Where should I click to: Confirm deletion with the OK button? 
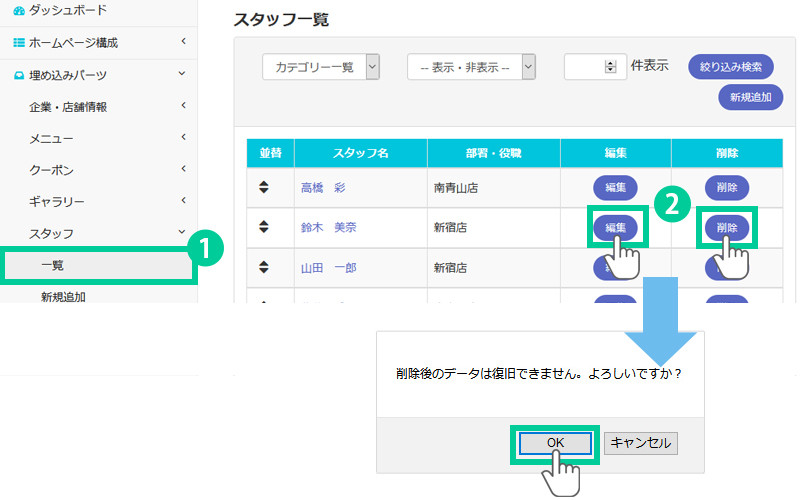(x=555, y=442)
